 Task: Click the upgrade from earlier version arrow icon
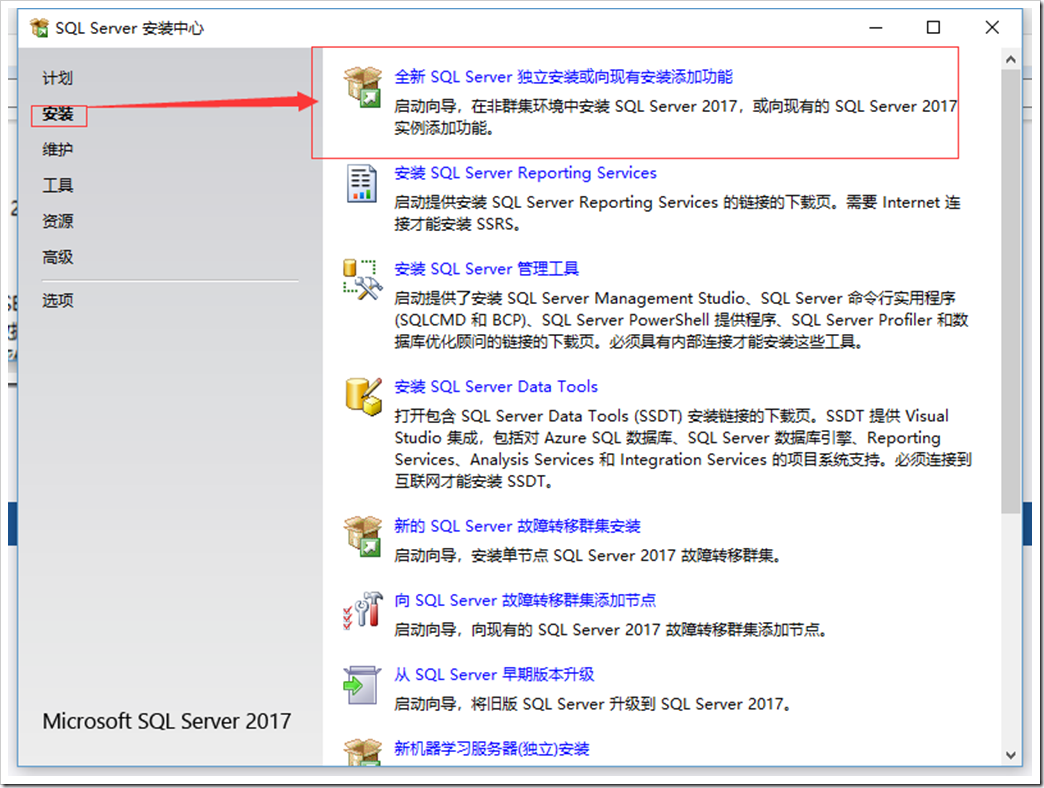pos(362,686)
